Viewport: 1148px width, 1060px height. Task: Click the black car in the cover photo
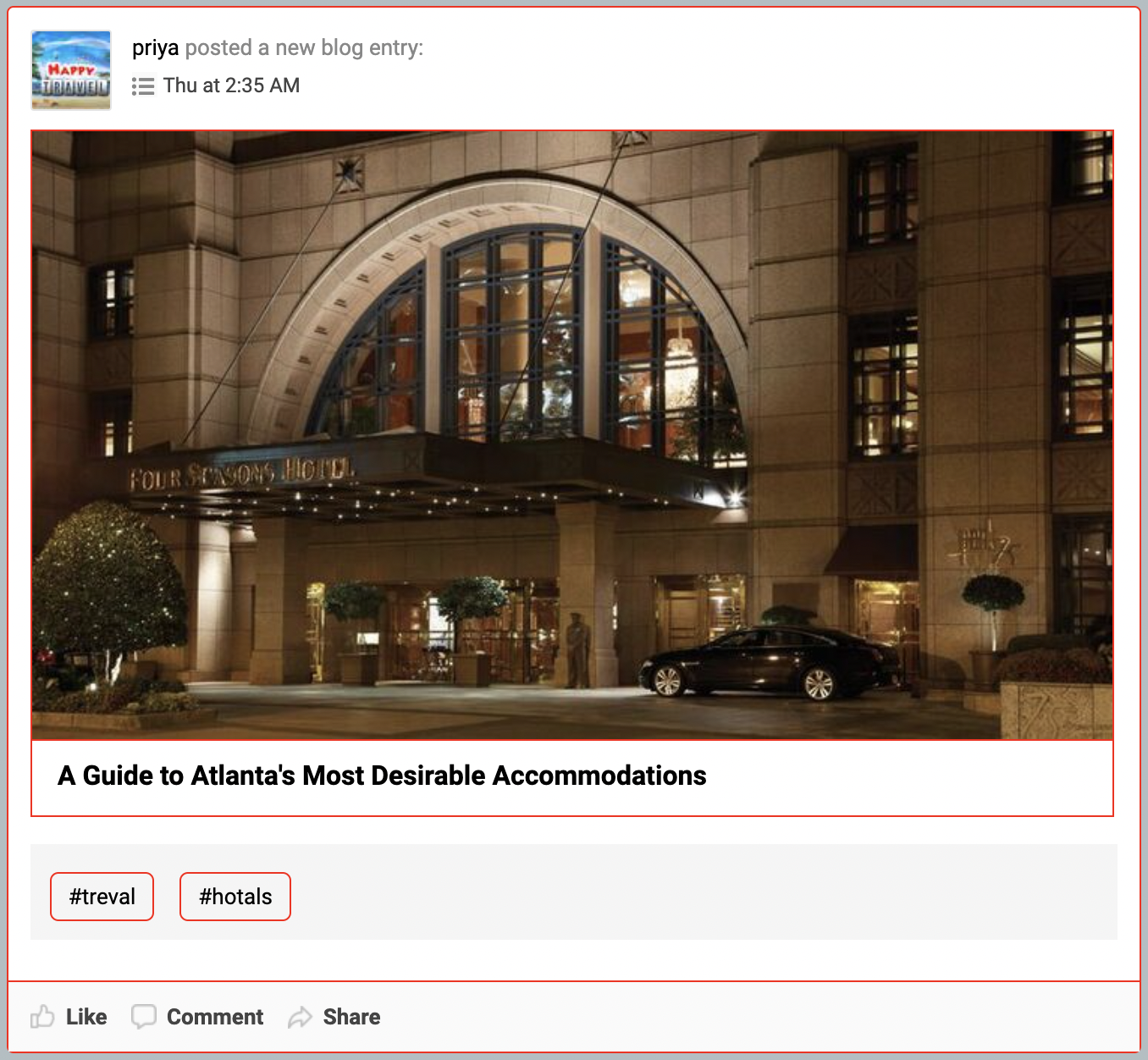(x=769, y=664)
